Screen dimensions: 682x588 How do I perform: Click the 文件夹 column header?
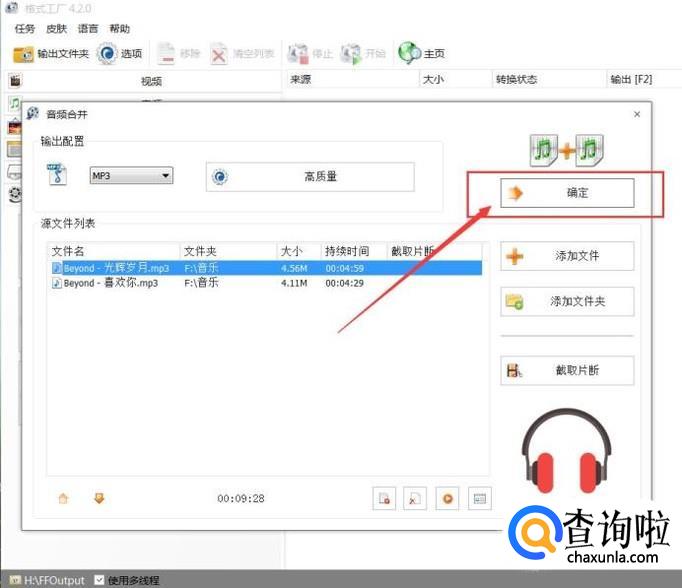pyautogui.click(x=229, y=251)
